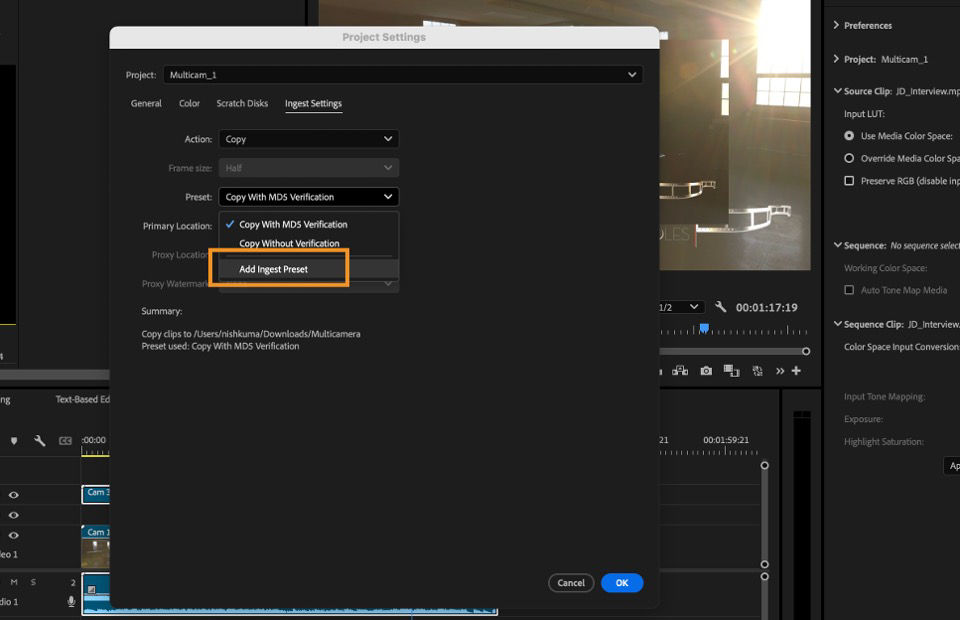Click the Comparison View icon
The image size is (960, 620).
[x=731, y=371]
